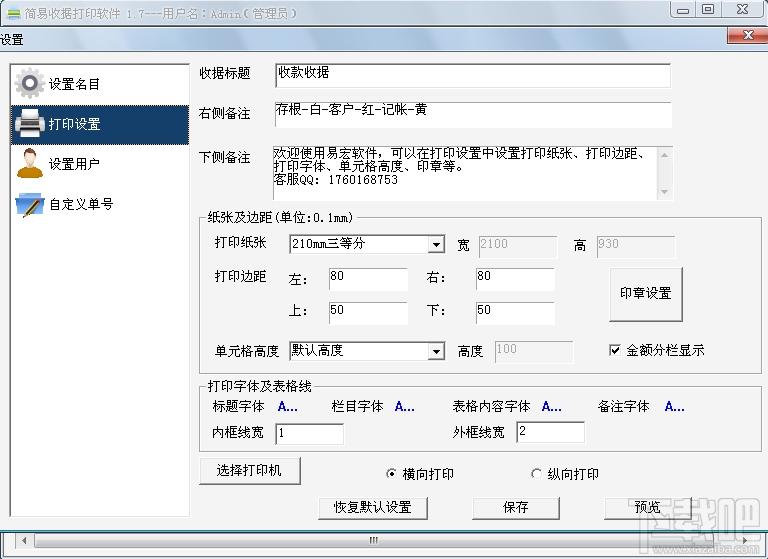The image size is (768, 559).
Task: Click the 保存 button
Action: (x=516, y=508)
